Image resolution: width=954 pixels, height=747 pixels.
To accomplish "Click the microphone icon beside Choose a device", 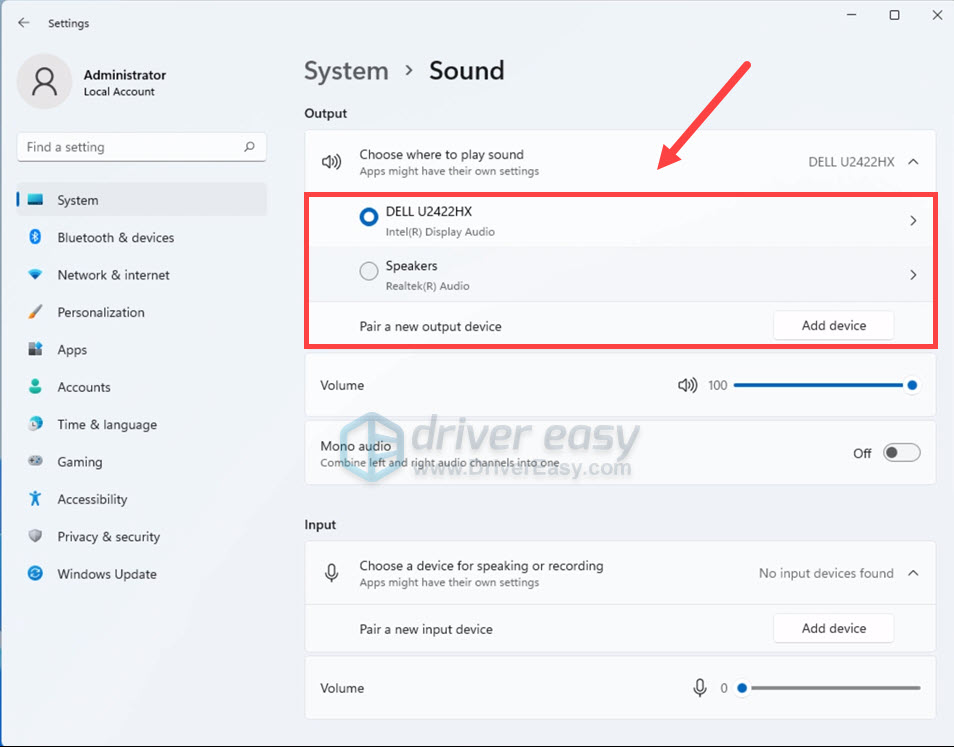I will point(332,572).
